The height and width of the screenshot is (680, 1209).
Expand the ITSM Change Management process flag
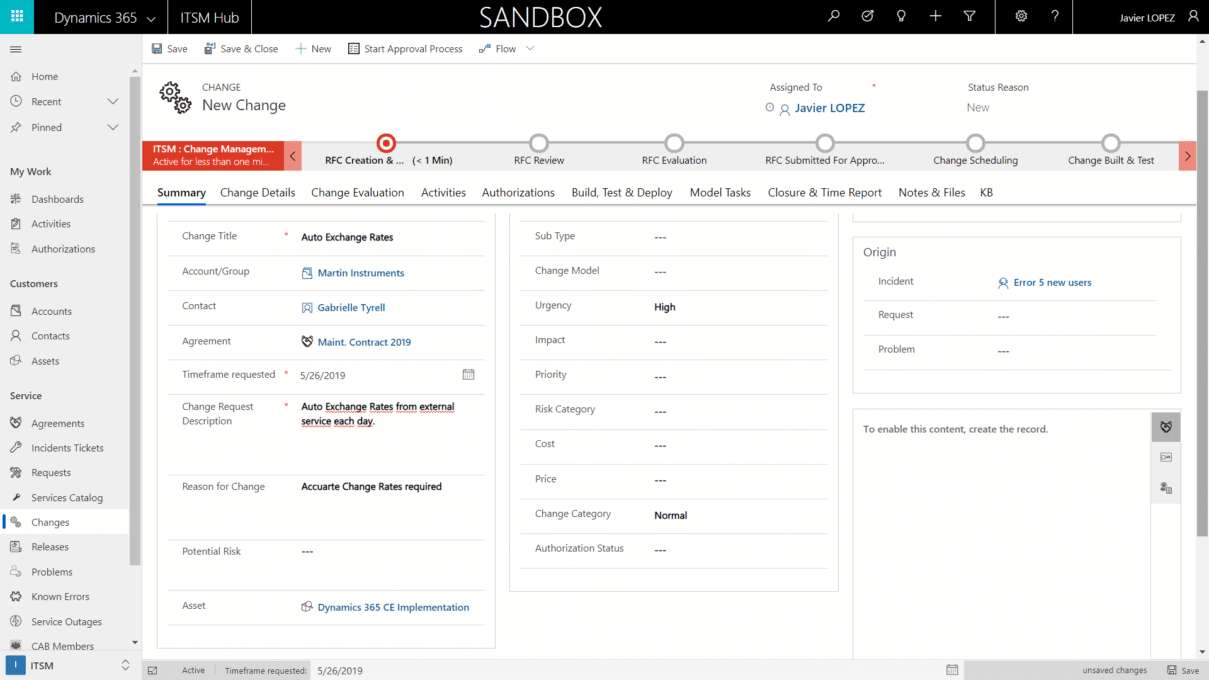click(212, 155)
